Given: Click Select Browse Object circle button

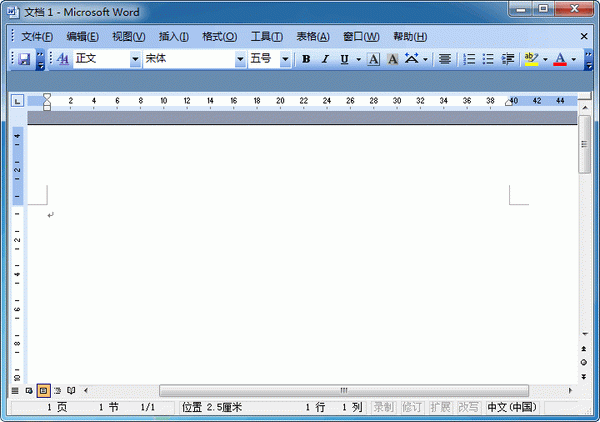Looking at the screenshot, I should pyautogui.click(x=584, y=362).
